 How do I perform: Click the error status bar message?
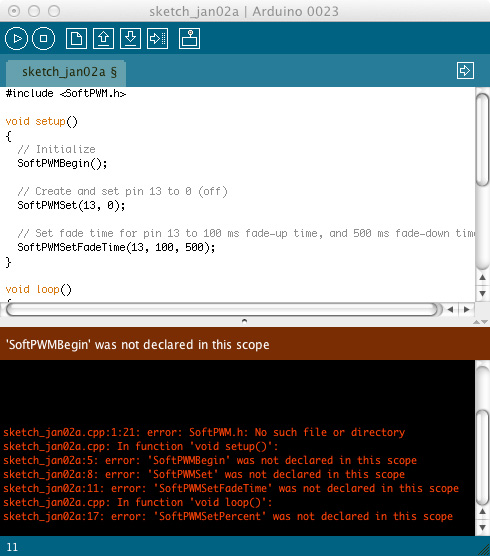138,345
